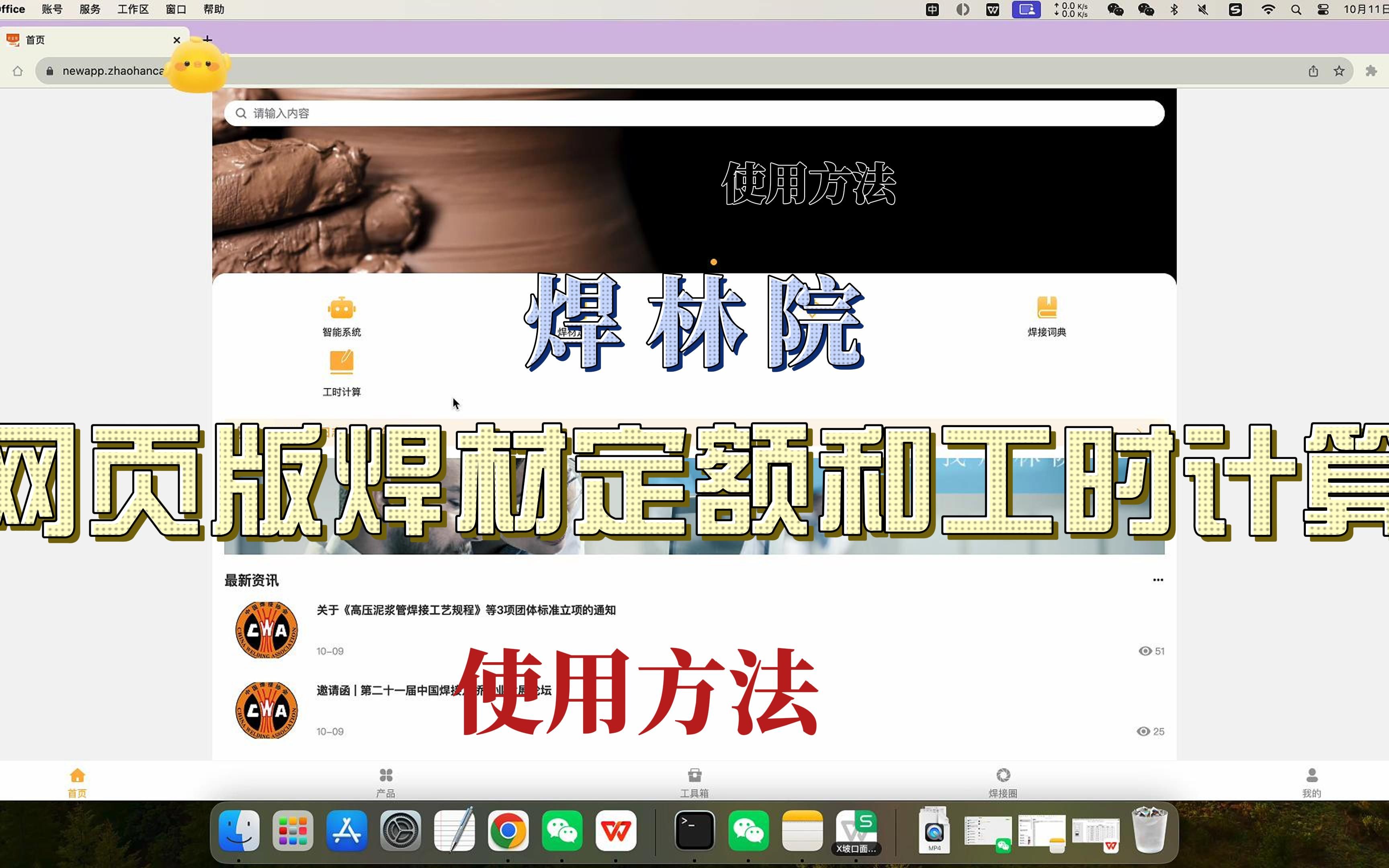Open Control Center in the menu bar
The image size is (1389, 868).
coord(1323,10)
